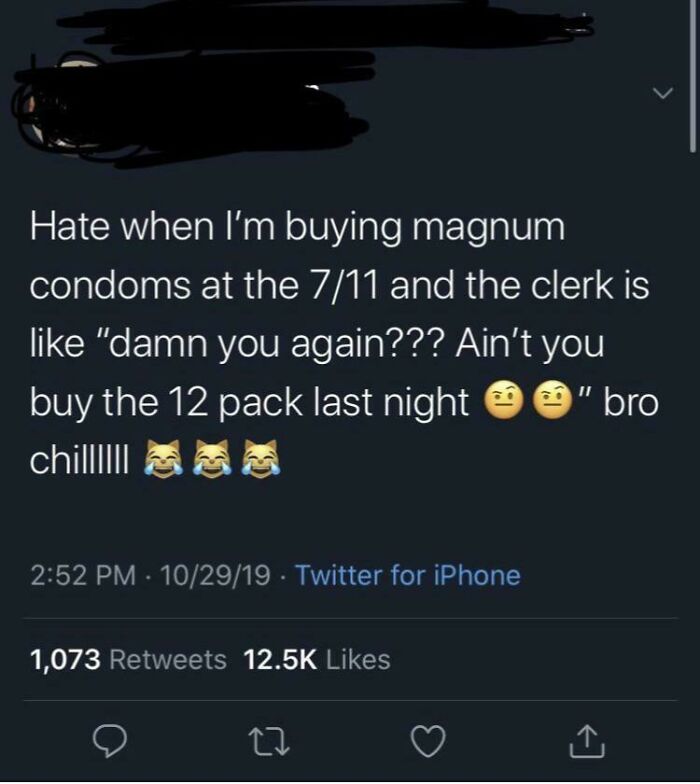Like the tweet with heart icon
This screenshot has height=784, width=700.
click(428, 742)
